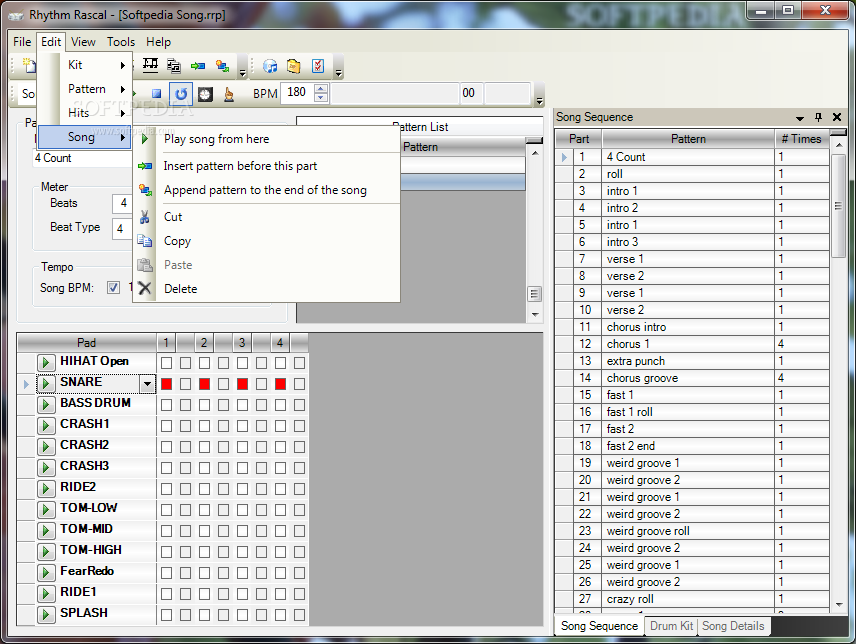
Task: Play the TOM-LOW pad sample
Action: 46,510
